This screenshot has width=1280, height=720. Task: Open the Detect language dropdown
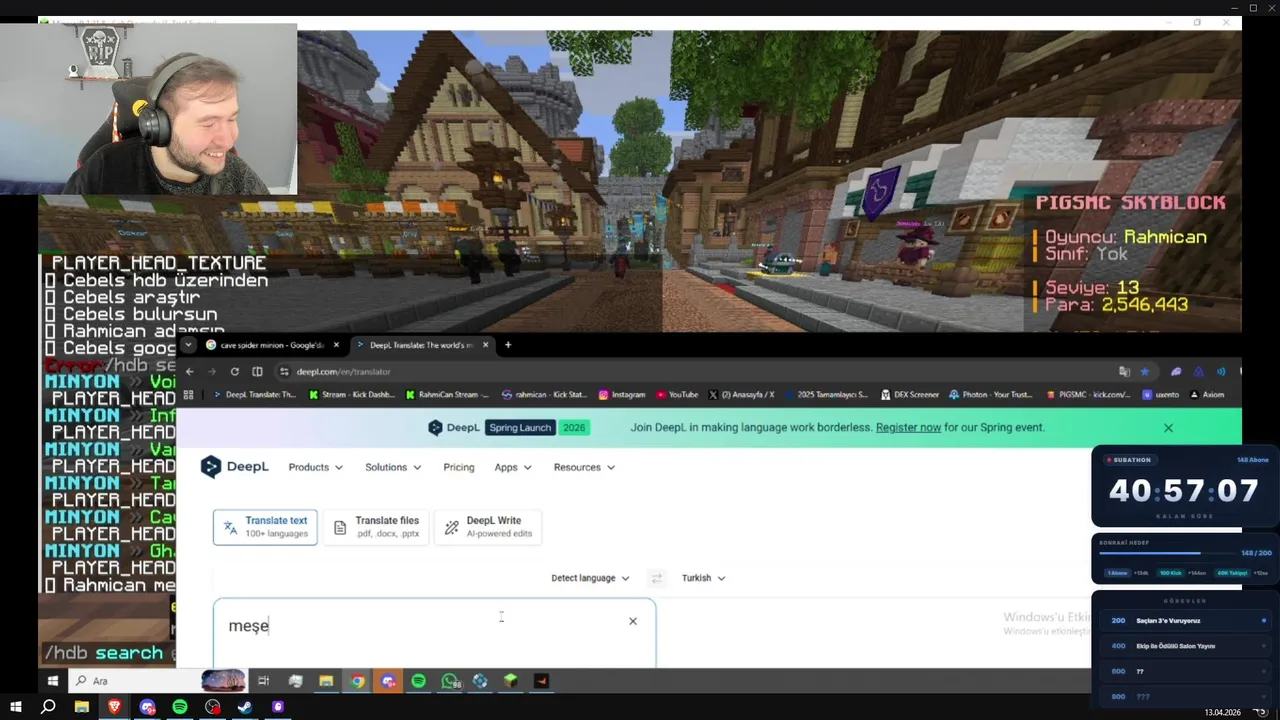tap(590, 578)
